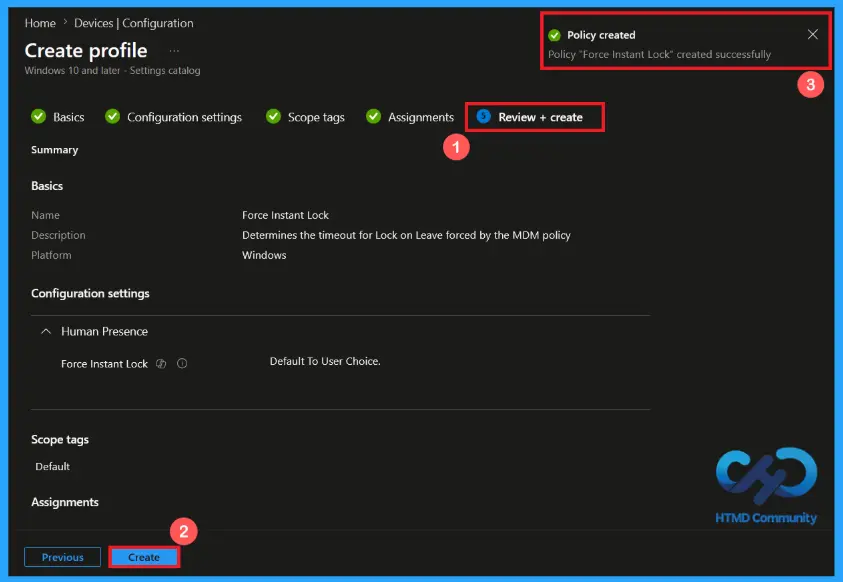Open the Devices | Configuration breadcrumb

[133, 23]
